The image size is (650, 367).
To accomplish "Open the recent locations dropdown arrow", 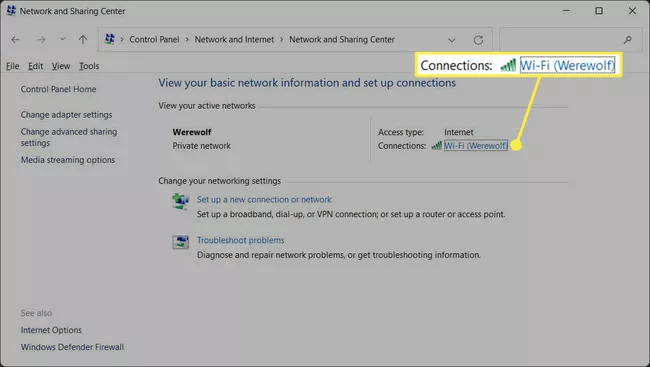I will pos(63,39).
